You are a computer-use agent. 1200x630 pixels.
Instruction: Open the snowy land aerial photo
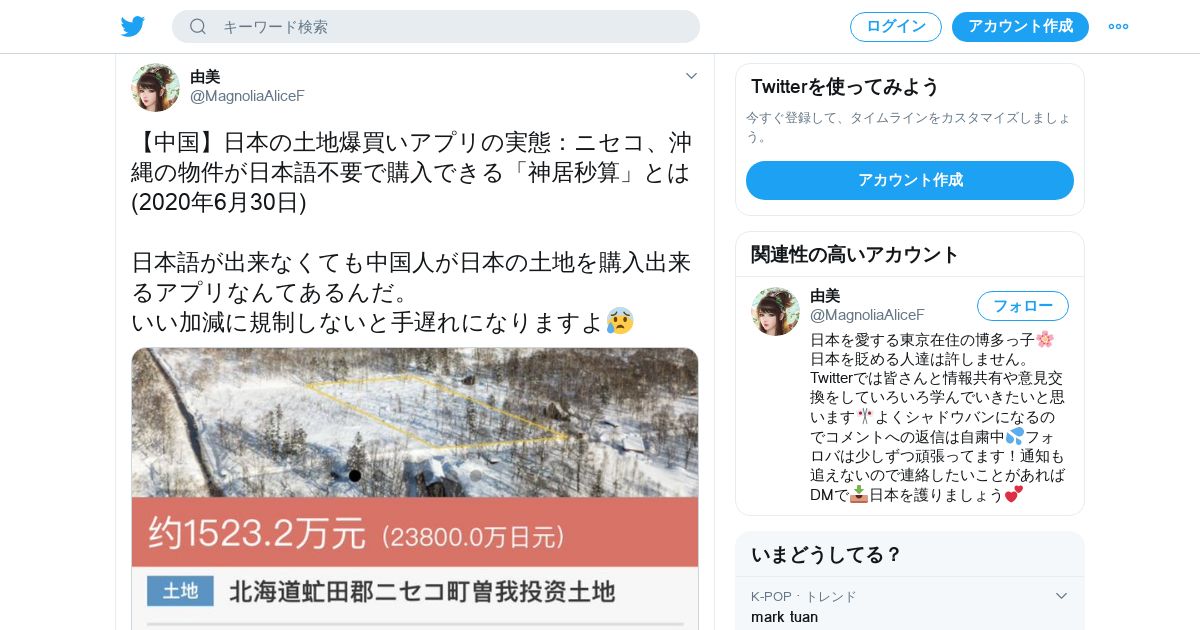(x=415, y=422)
